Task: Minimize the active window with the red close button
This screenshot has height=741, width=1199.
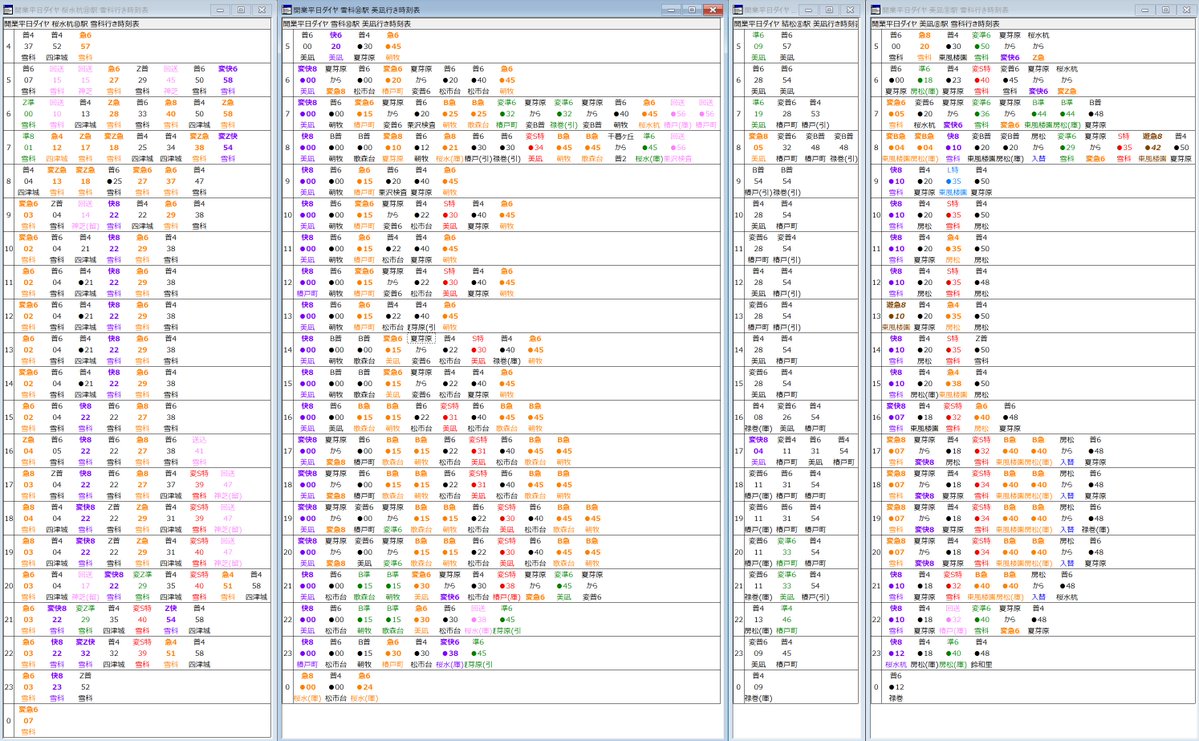Action: click(671, 10)
